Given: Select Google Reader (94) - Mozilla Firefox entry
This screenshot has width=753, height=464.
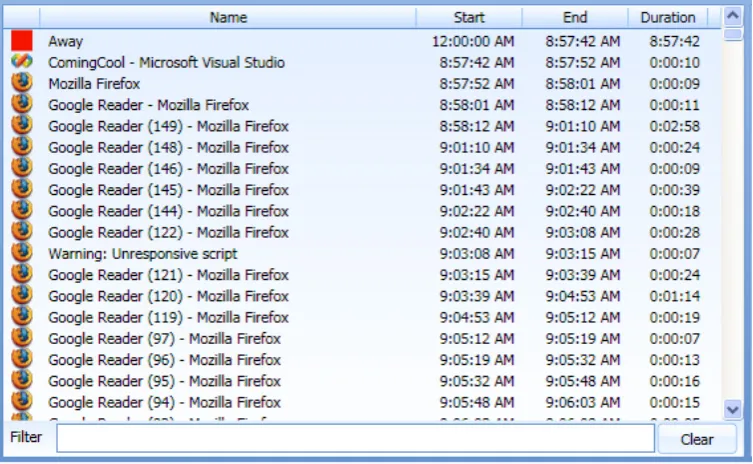Looking at the screenshot, I should click(x=164, y=402).
